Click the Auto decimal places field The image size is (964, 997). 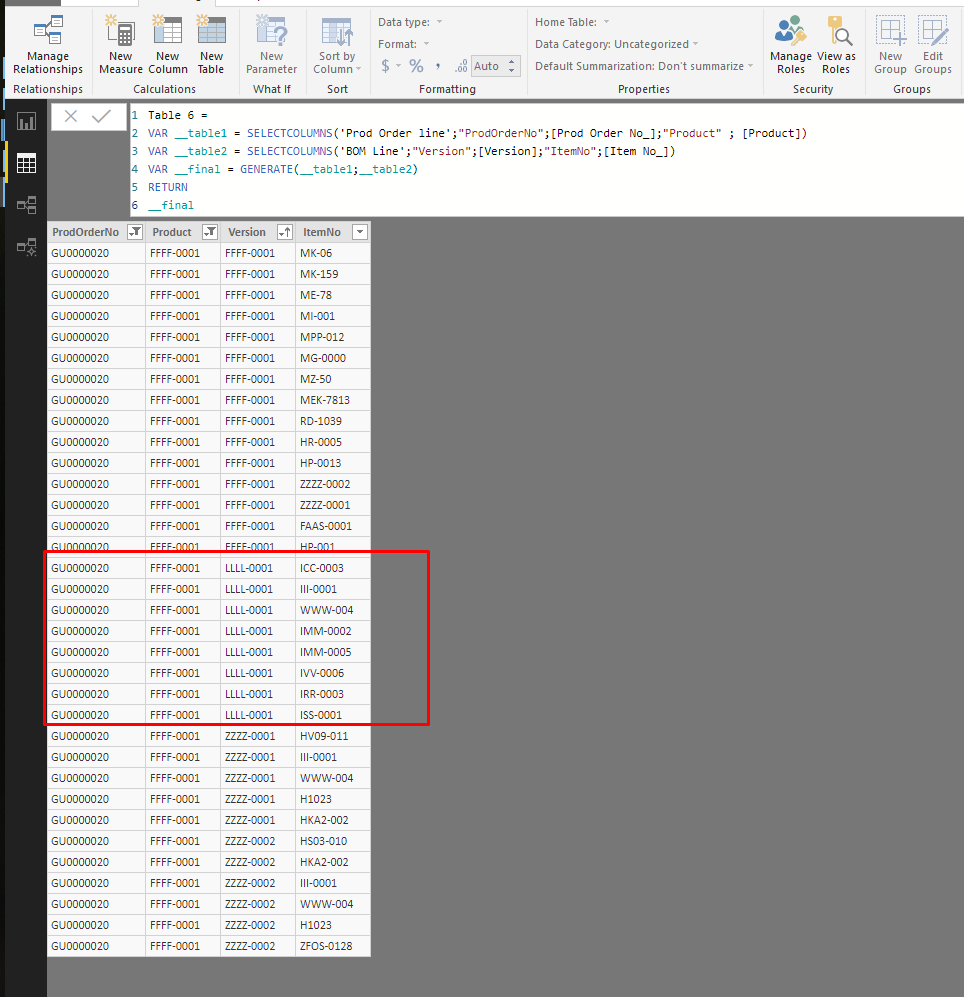[x=486, y=65]
